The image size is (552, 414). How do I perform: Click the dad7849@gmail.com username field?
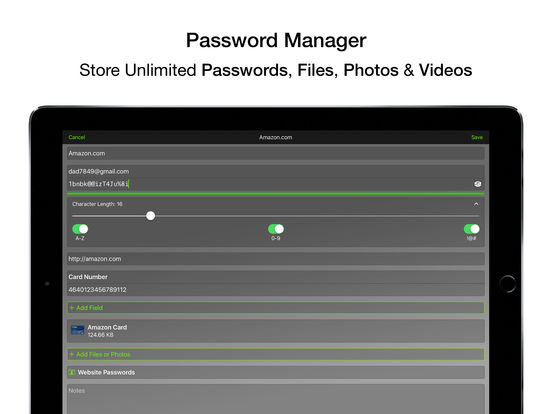coord(276,171)
